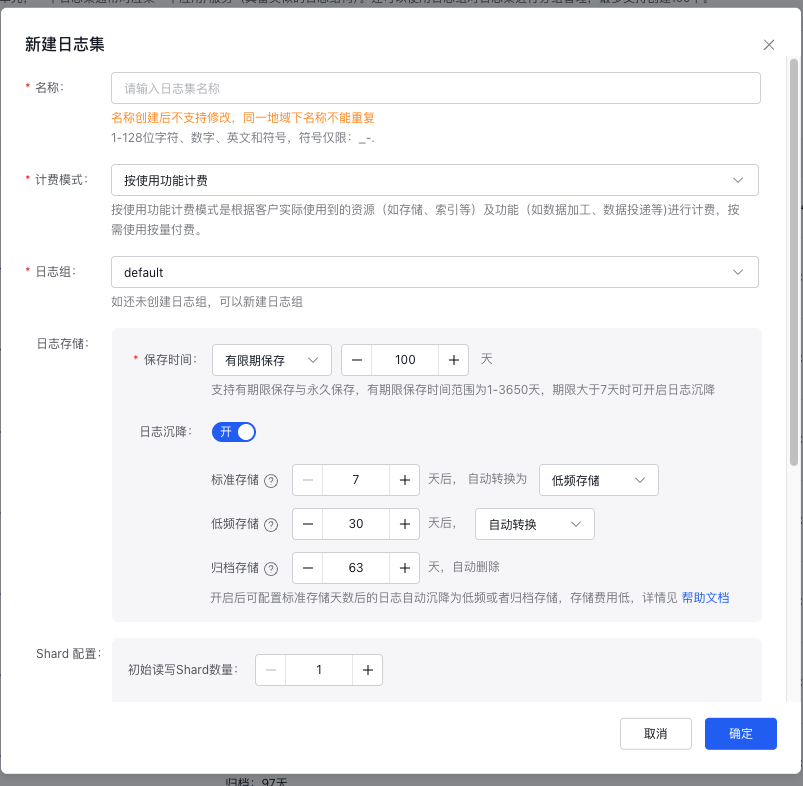Click the orange 名称创建后不支持修改 warning text
The image size is (803, 786).
point(243,118)
